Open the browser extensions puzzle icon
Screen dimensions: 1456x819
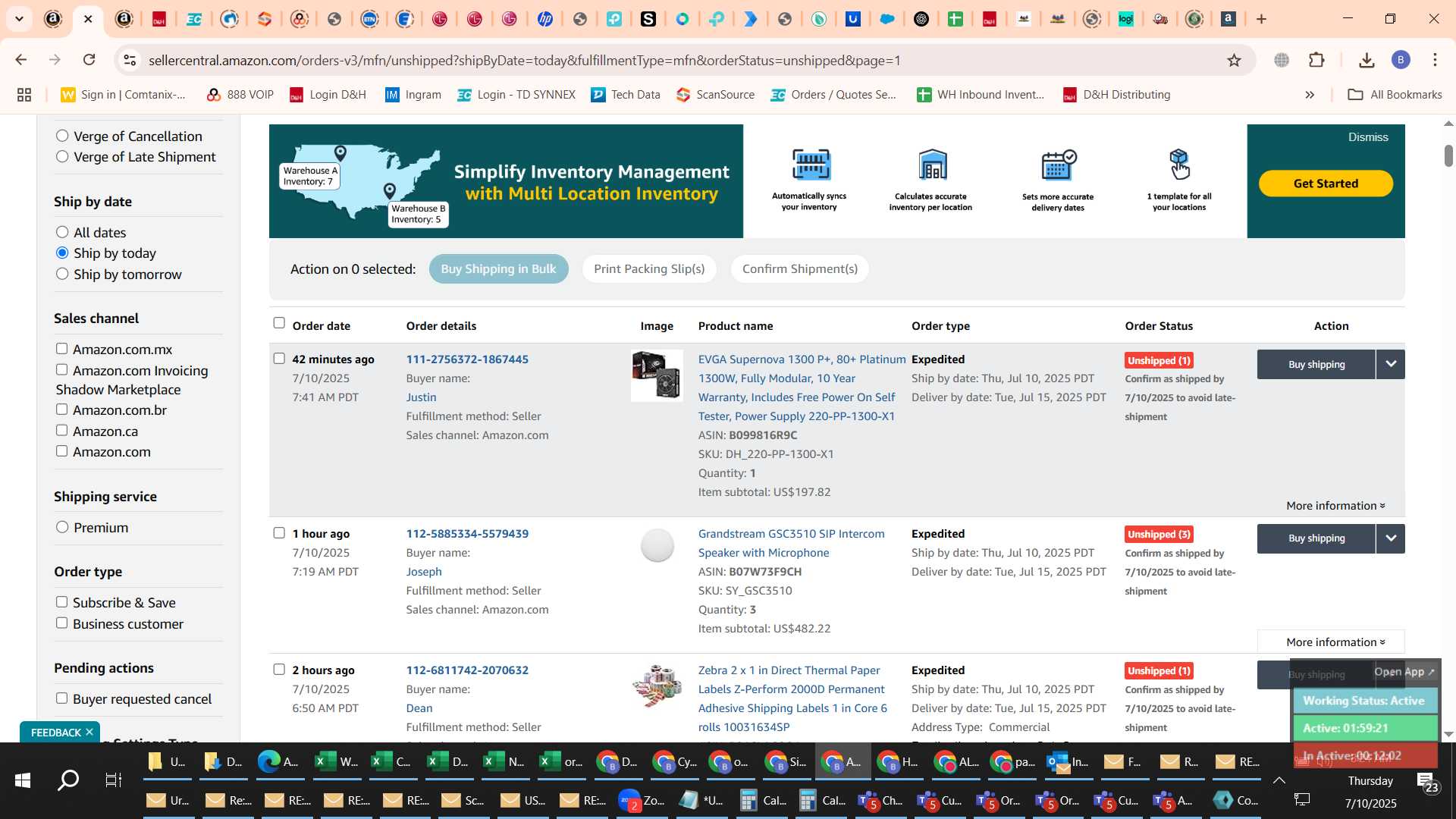[x=1317, y=60]
